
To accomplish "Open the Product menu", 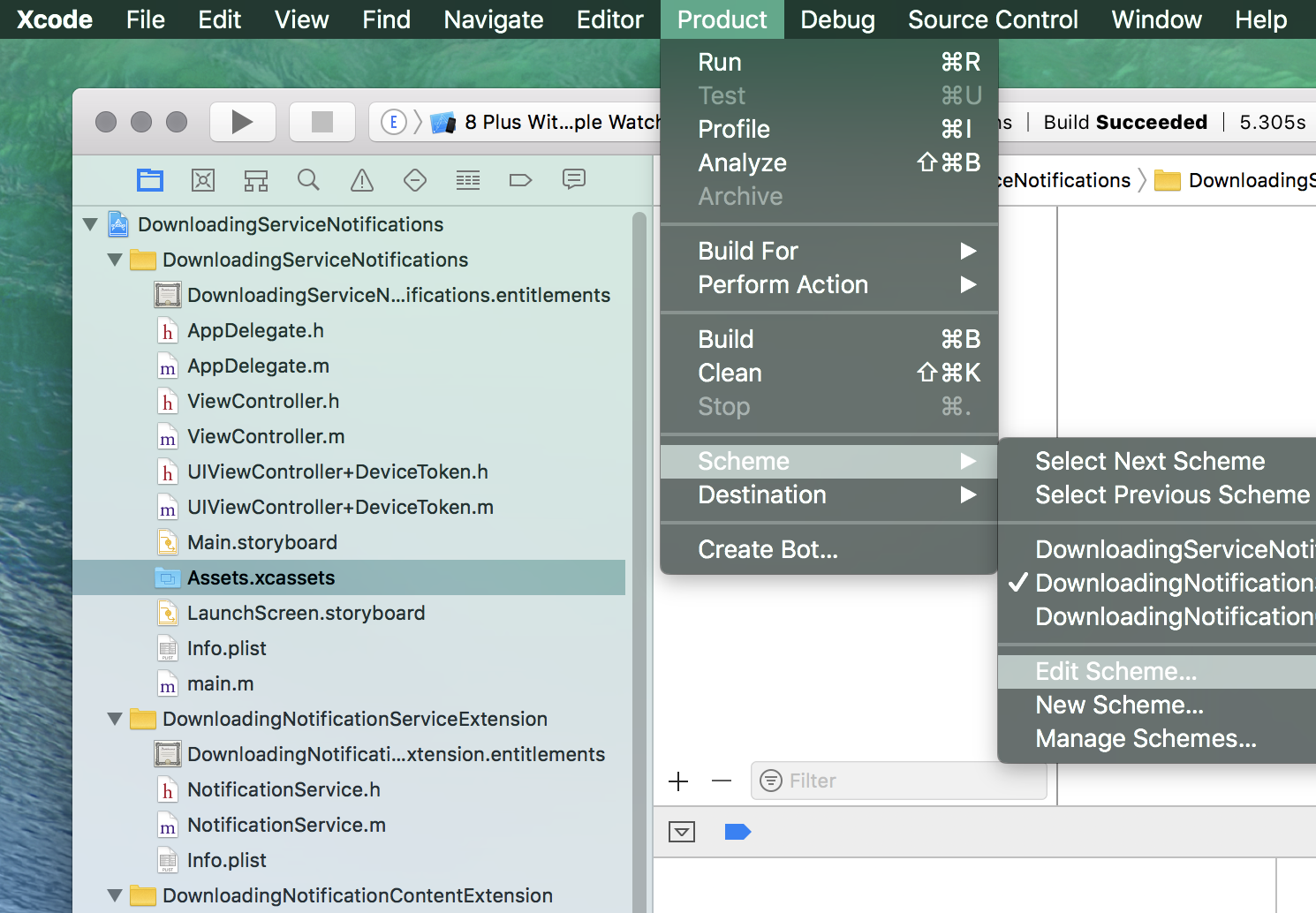I will click(722, 19).
